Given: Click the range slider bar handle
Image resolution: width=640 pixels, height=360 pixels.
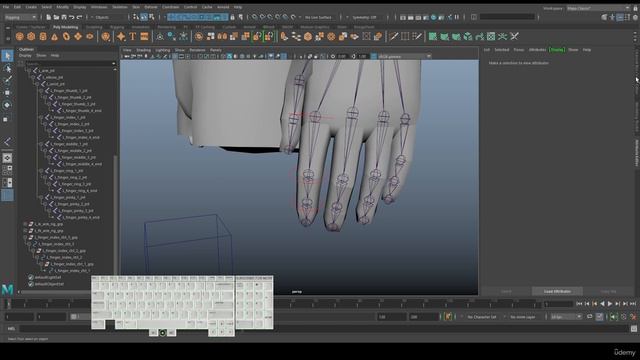Looking at the screenshot, I should coord(74,317).
